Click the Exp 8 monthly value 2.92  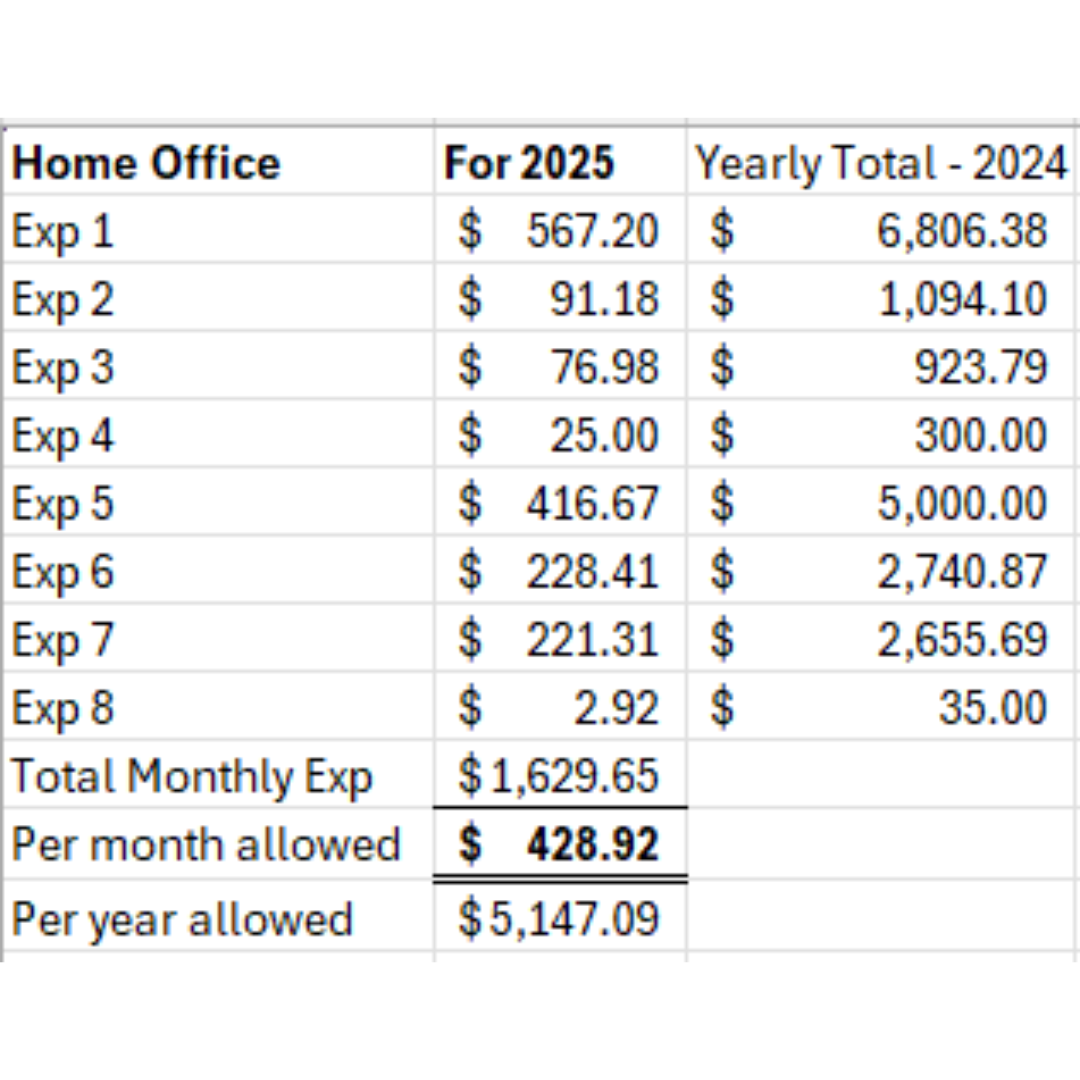(615, 707)
